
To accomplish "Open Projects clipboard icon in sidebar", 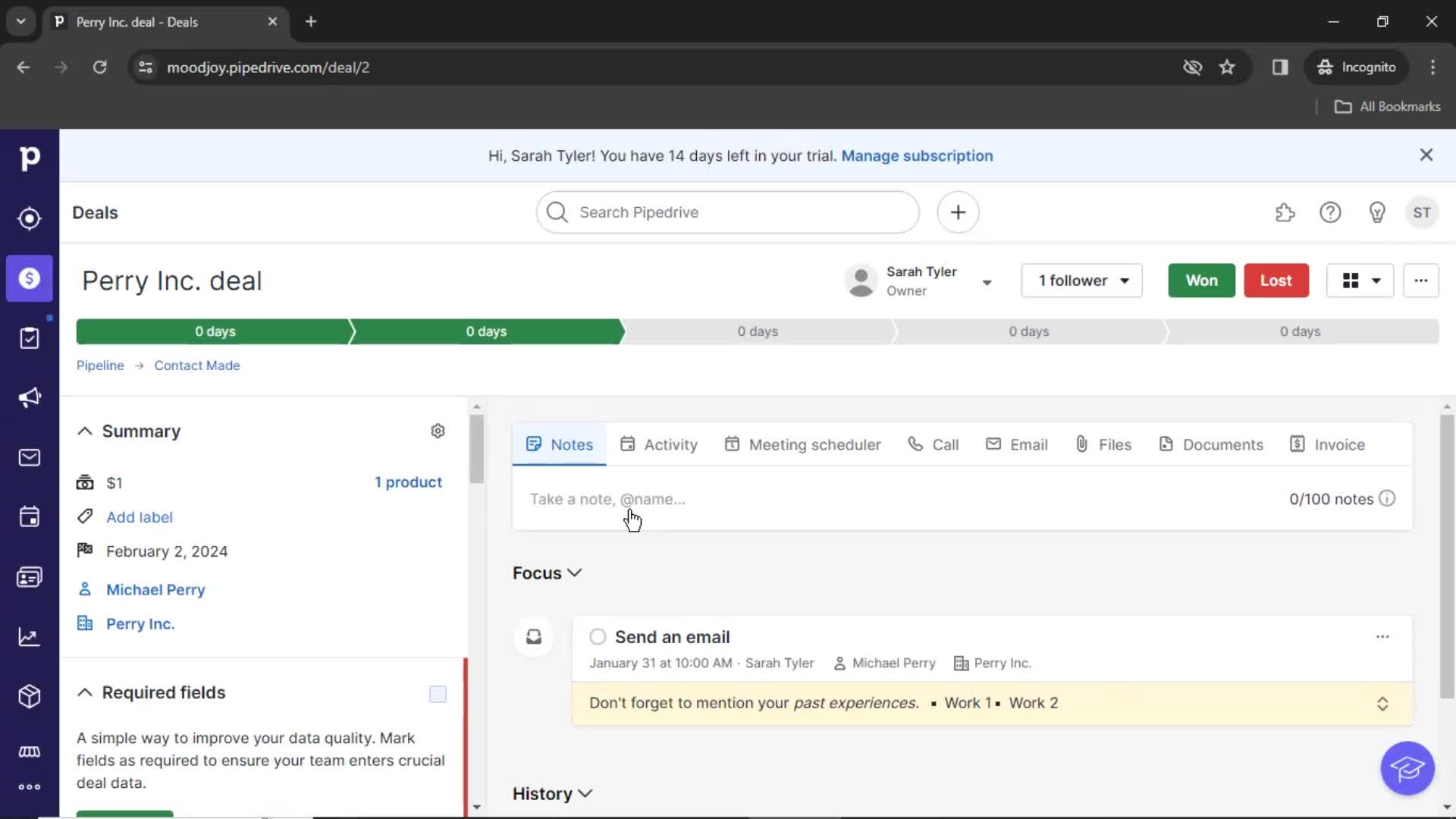I will (x=30, y=338).
